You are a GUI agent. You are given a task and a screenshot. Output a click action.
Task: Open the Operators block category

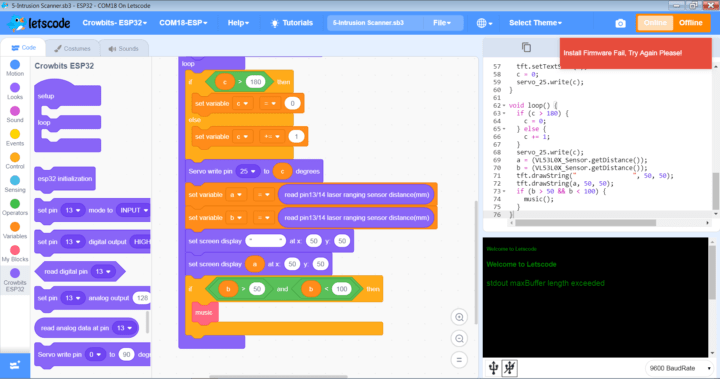click(15, 207)
